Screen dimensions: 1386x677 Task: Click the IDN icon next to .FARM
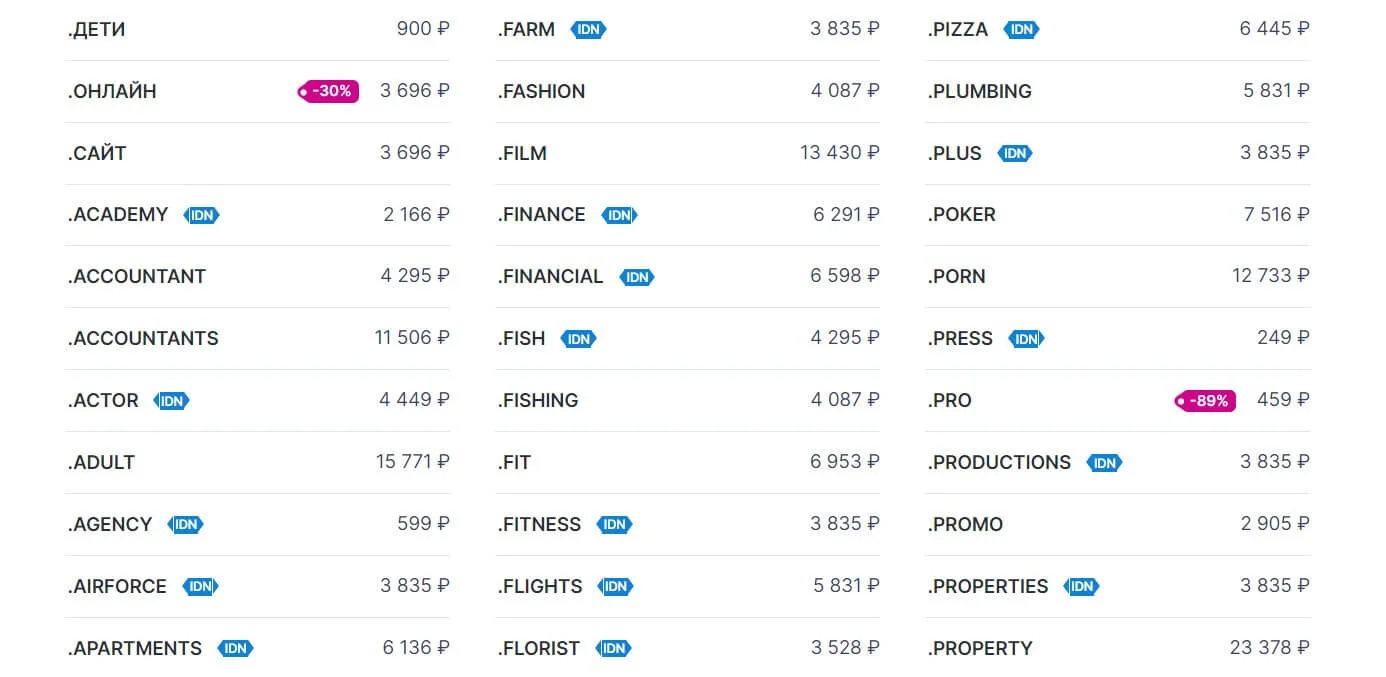[x=589, y=30]
